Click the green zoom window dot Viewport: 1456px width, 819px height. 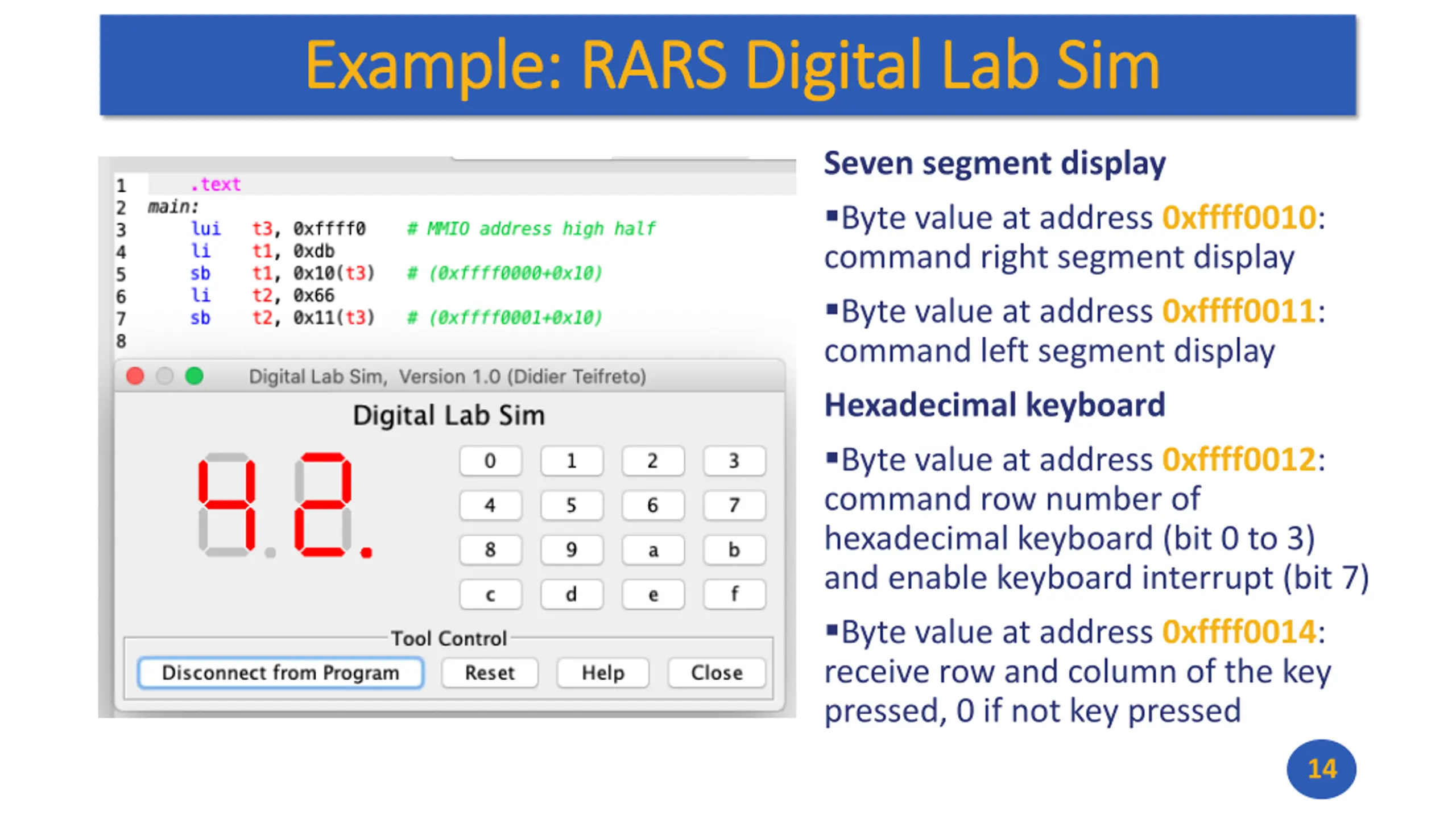coord(194,376)
